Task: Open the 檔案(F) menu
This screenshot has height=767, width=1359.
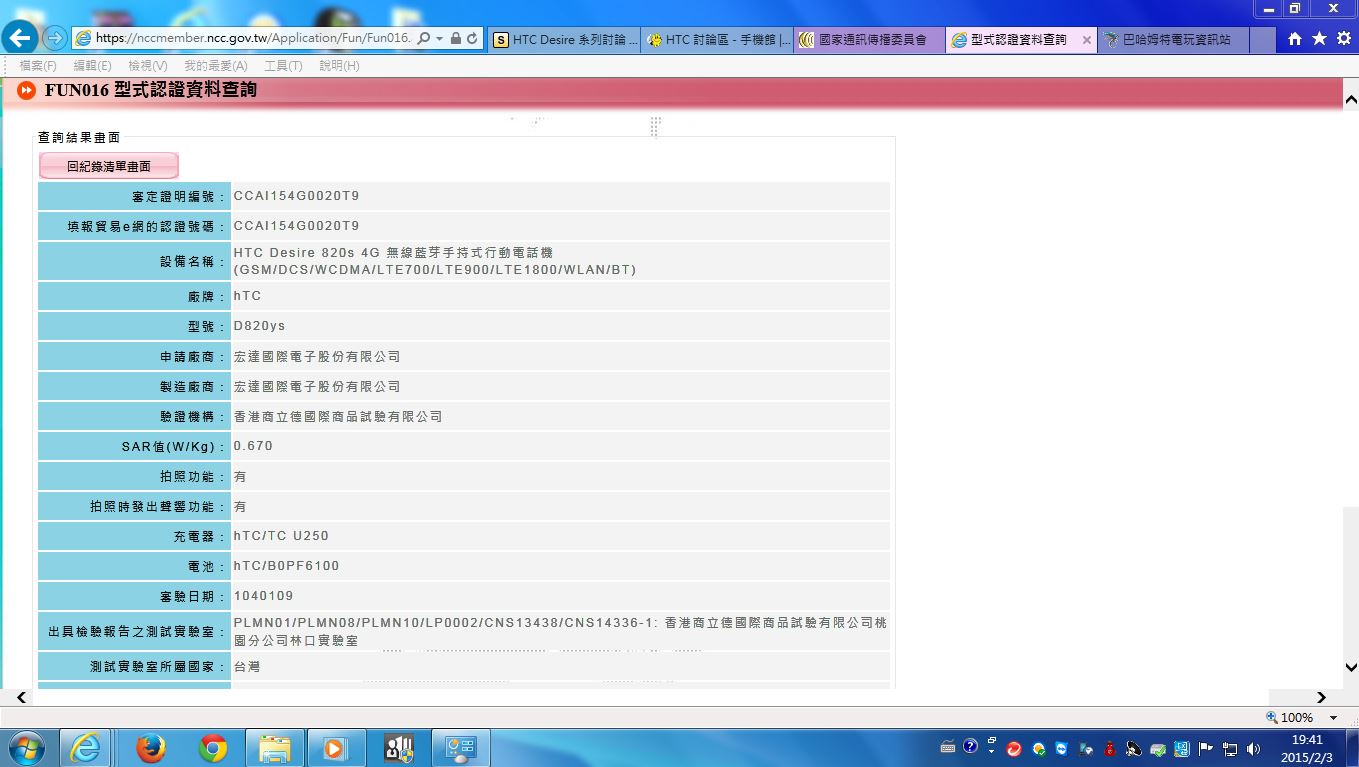Action: tap(38, 66)
